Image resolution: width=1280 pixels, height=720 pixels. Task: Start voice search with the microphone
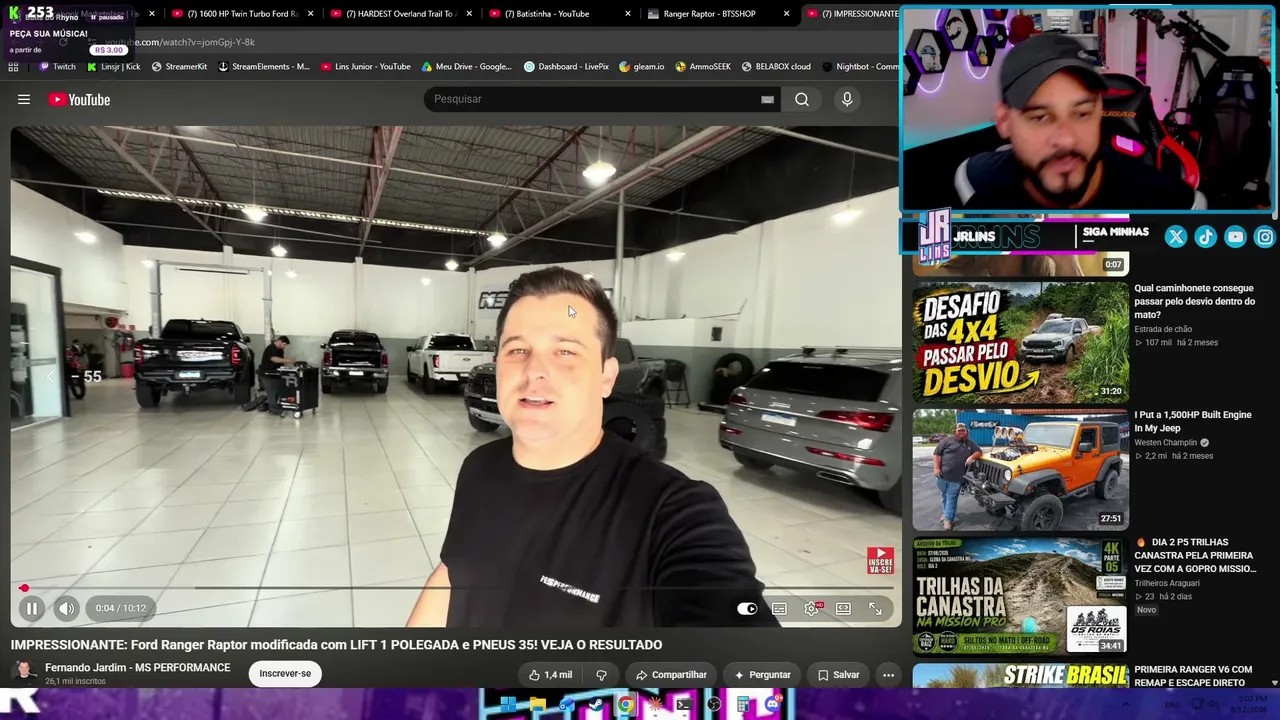(847, 99)
